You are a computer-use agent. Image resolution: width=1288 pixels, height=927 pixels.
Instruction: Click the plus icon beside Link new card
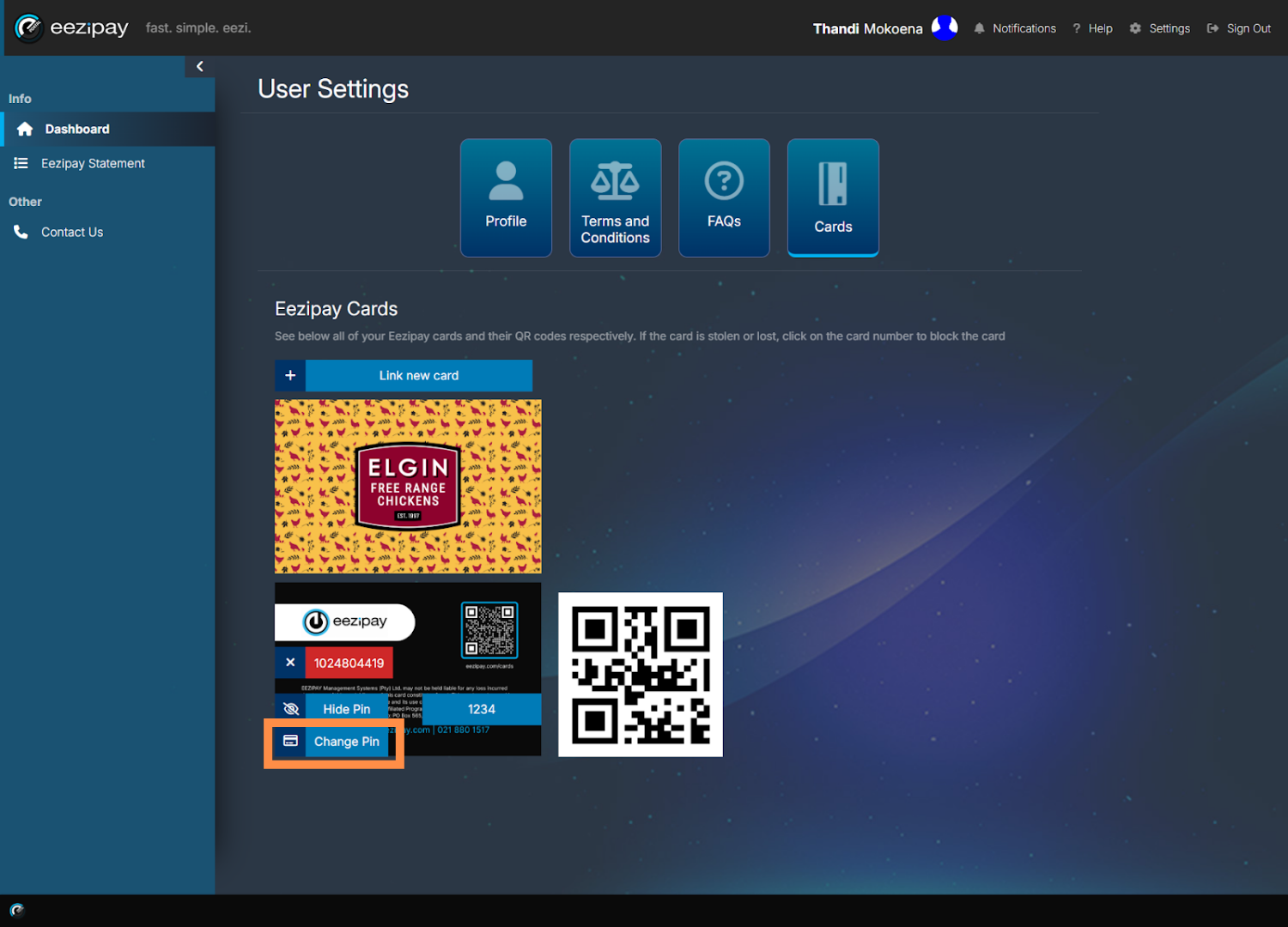click(290, 376)
